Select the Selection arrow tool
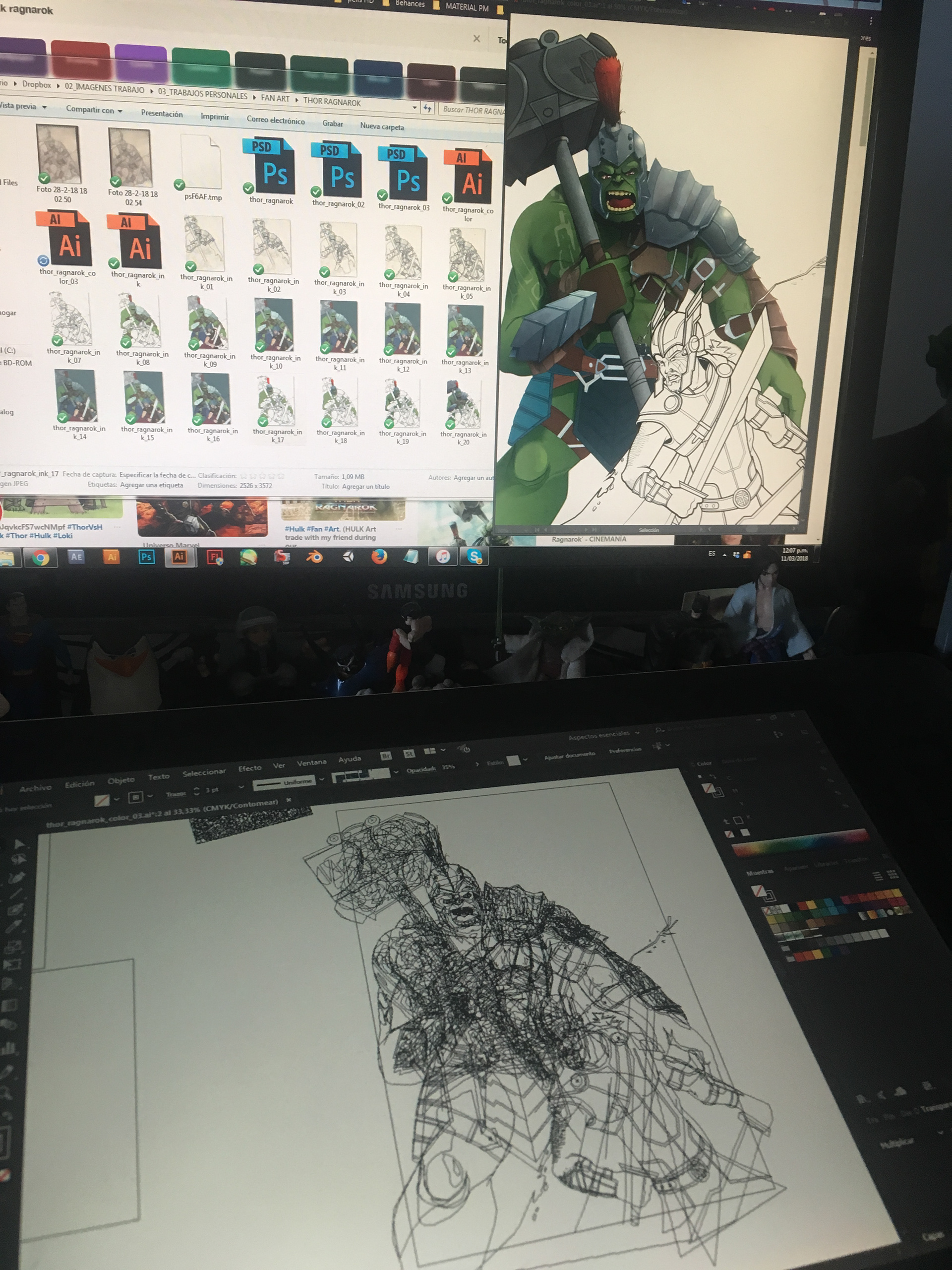The width and height of the screenshot is (952, 1270). 19,843
